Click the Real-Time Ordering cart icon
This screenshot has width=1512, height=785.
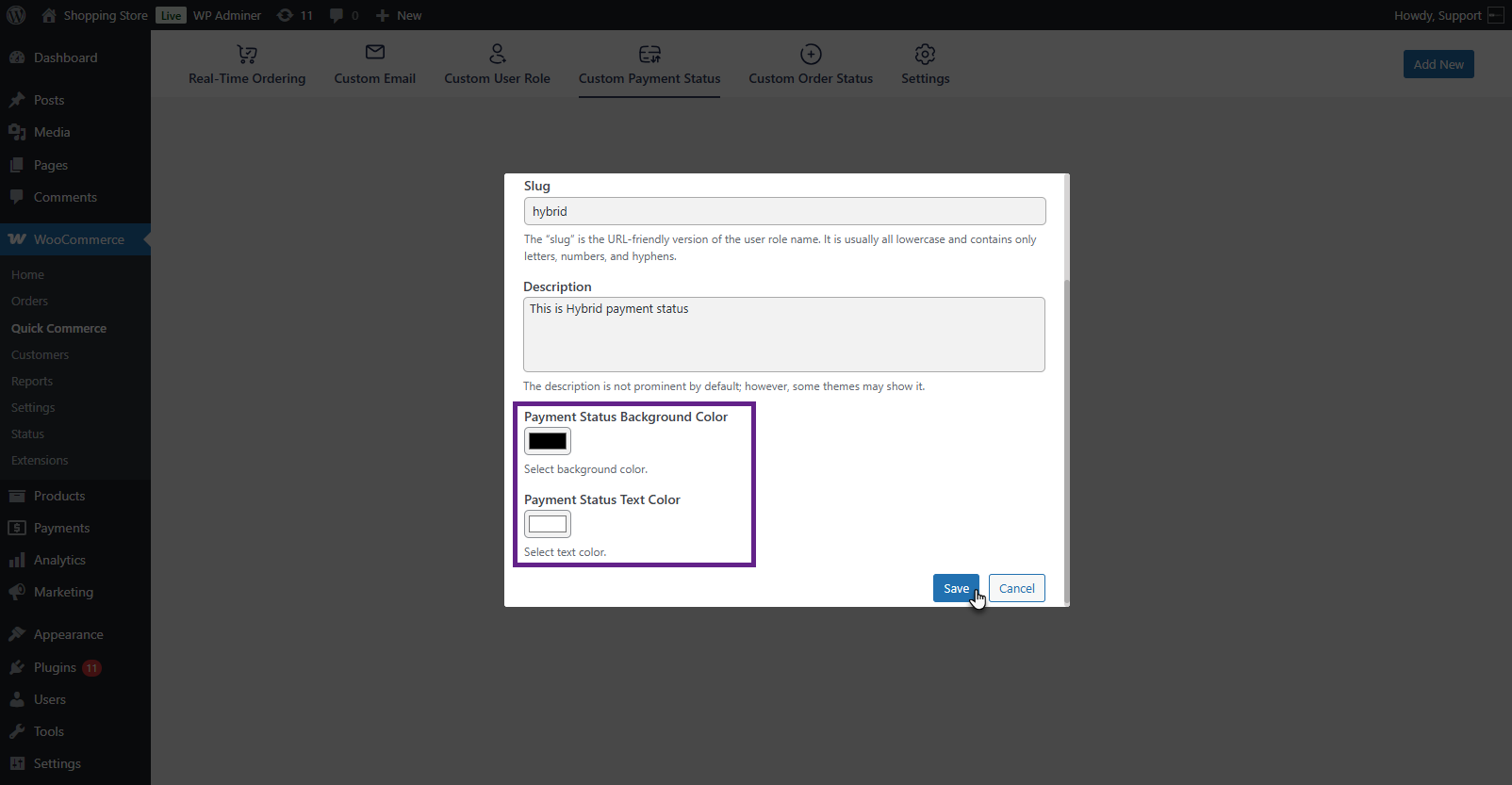247,55
